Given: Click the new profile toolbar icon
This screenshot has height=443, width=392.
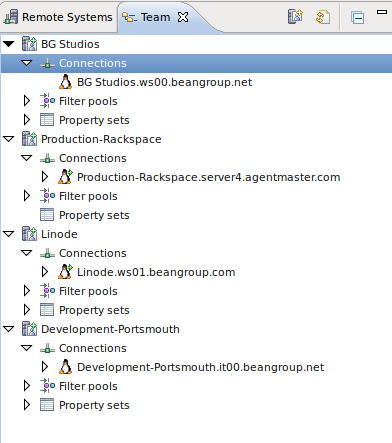Looking at the screenshot, I should coord(295,17).
